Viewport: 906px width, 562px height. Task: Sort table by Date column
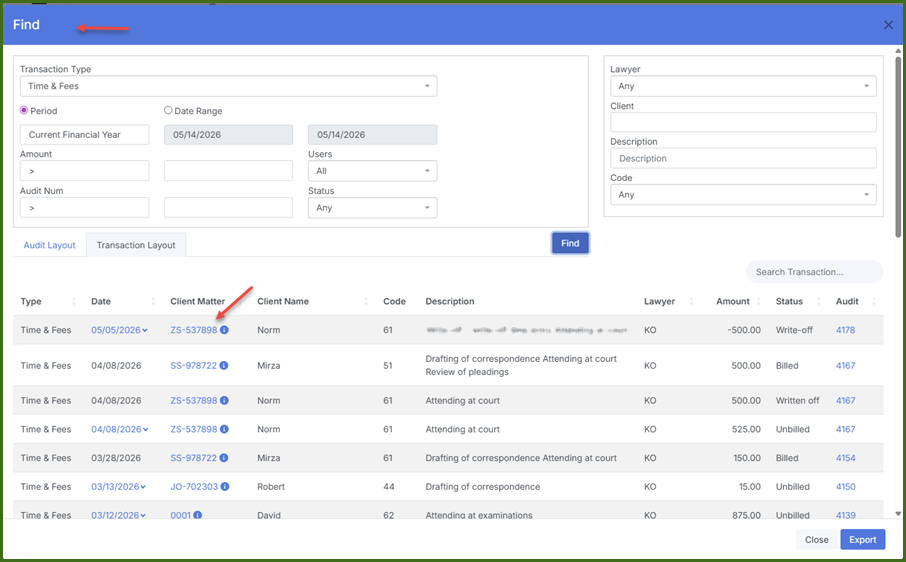pos(153,302)
